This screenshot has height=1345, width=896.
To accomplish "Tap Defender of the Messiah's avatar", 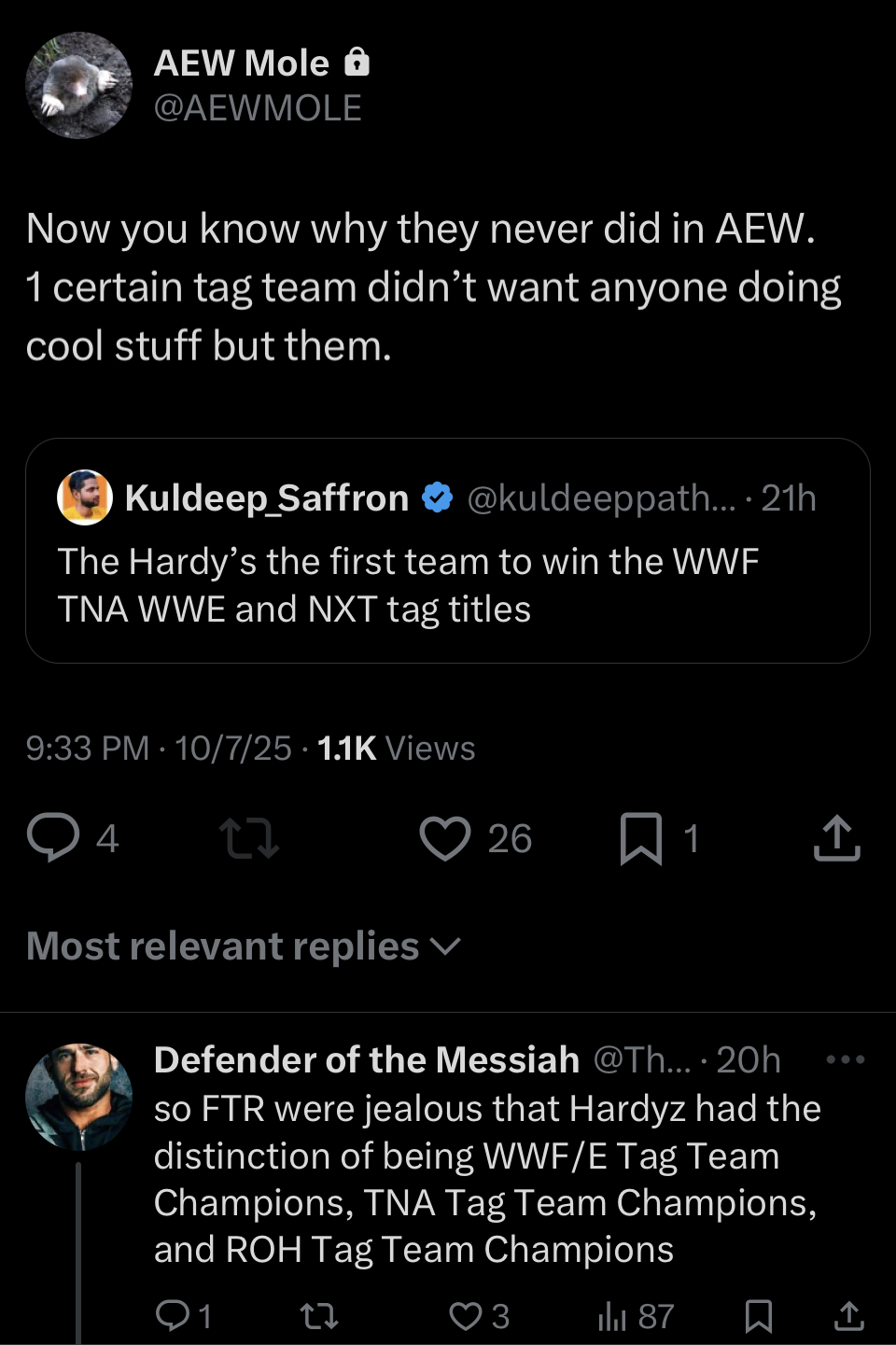I will 79,1098.
